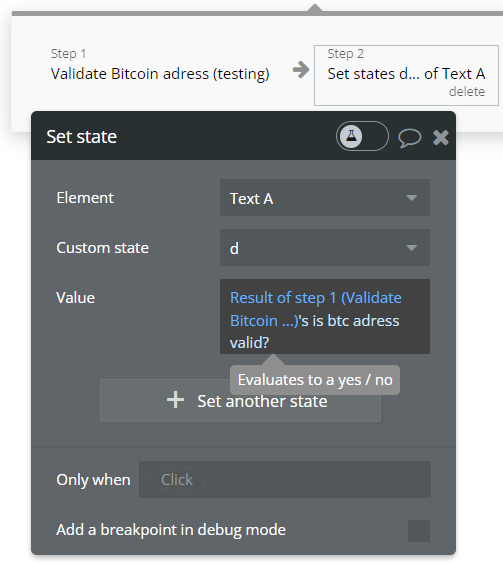Select Step 2 Set states action box
Image resolution: width=503 pixels, height=563 pixels.
coord(406,75)
